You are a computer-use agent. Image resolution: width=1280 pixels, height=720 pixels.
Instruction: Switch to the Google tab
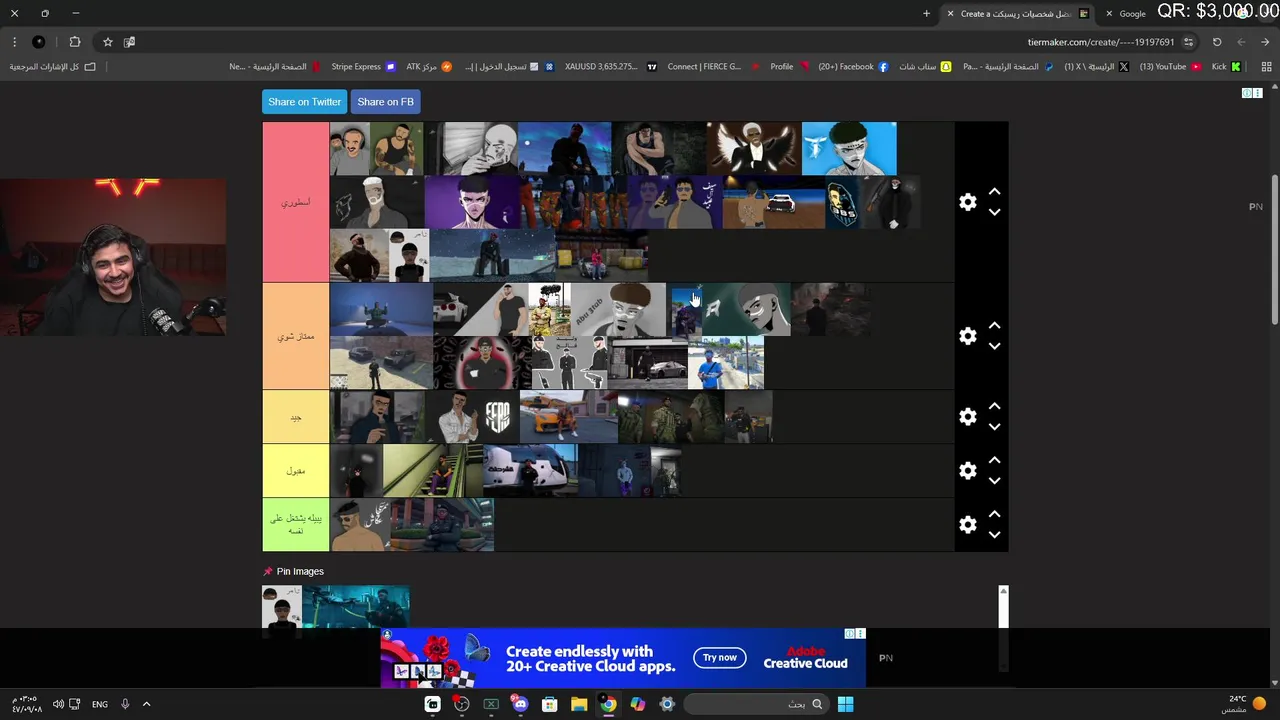[1132, 14]
